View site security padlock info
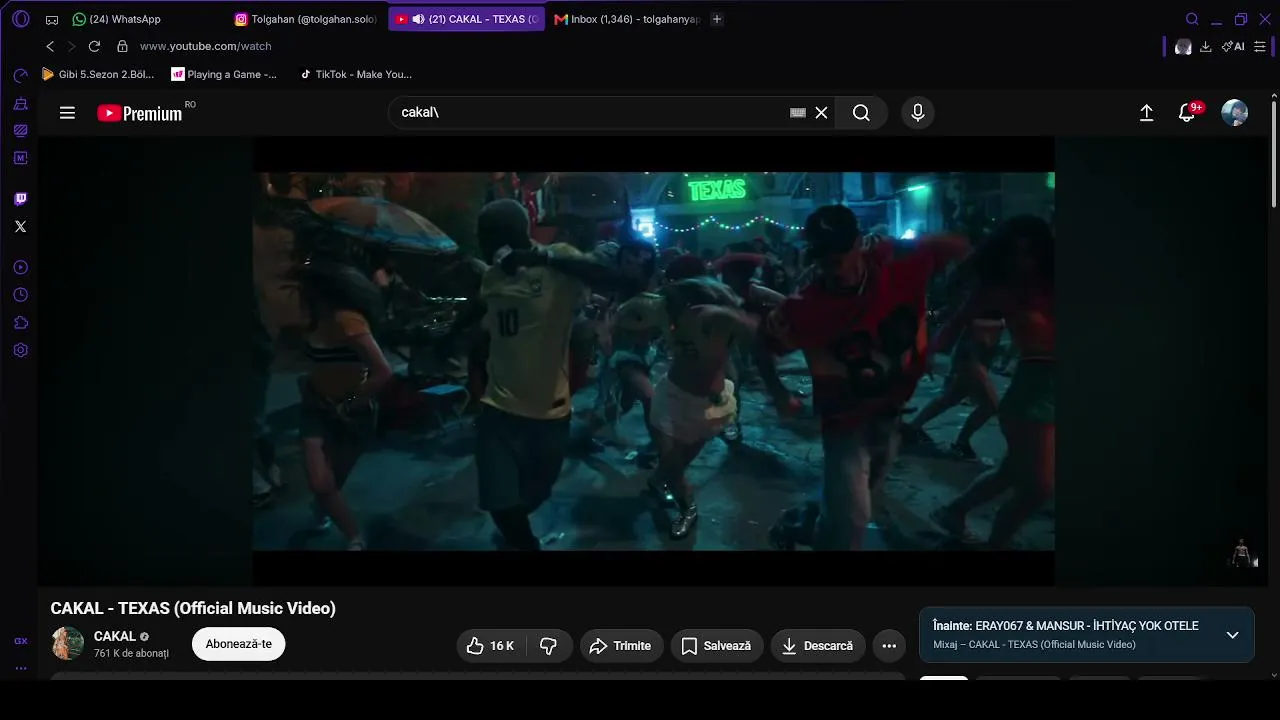 (x=122, y=46)
